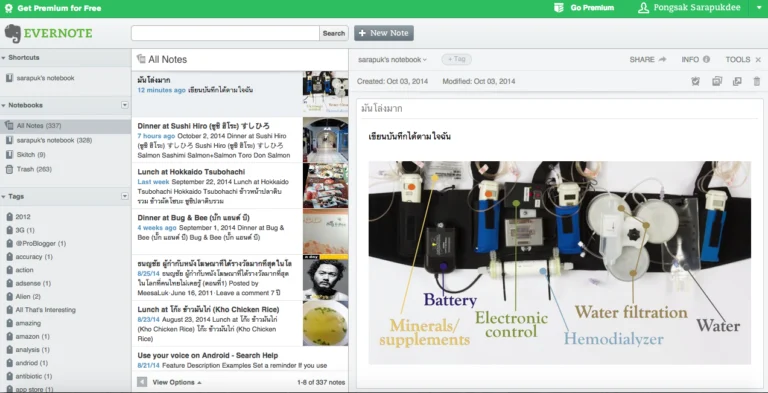The height and width of the screenshot is (393, 768).
Task: Set a reminder with the alarm clock icon
Action: (x=696, y=81)
